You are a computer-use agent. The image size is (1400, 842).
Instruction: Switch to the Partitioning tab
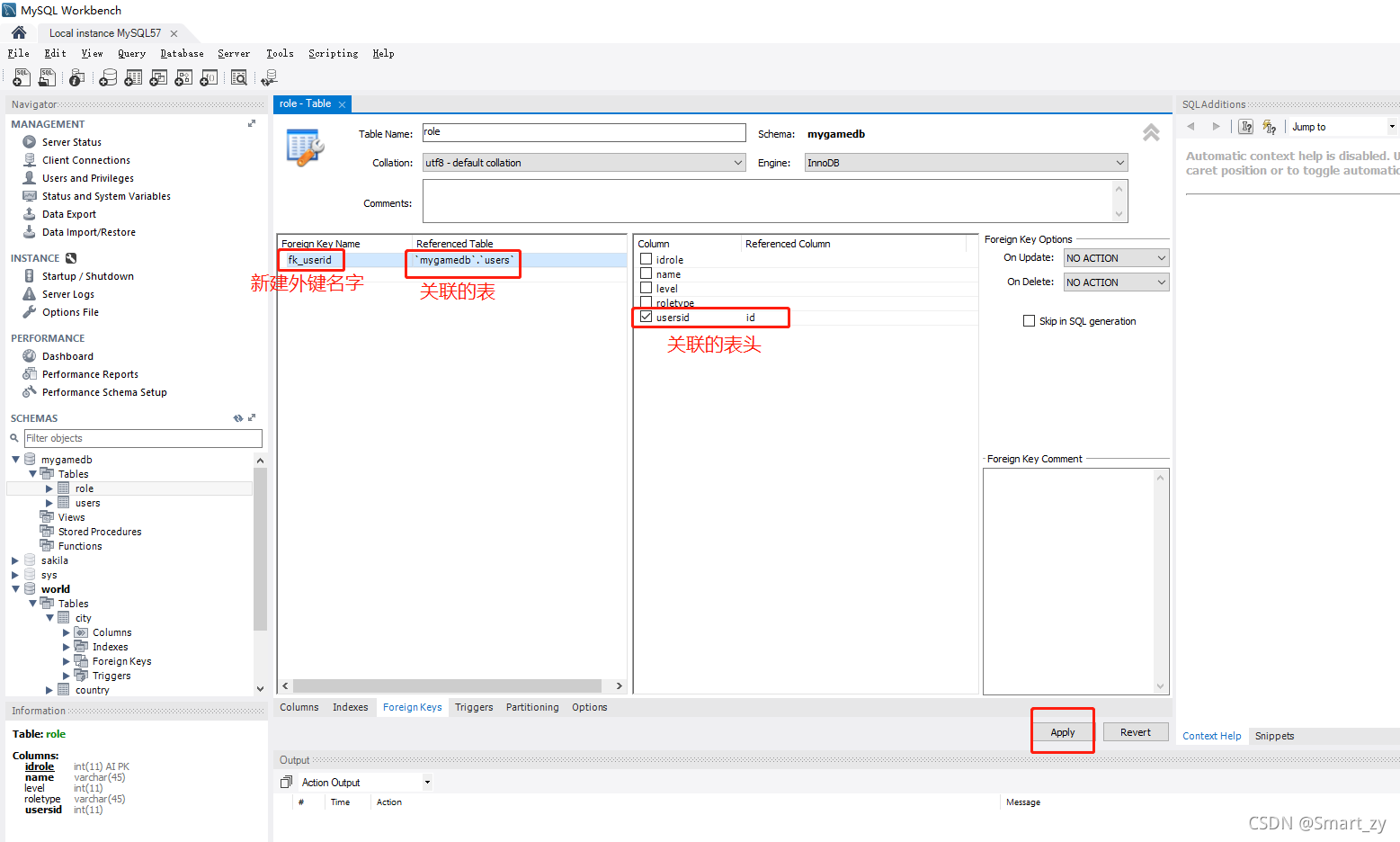(532, 707)
